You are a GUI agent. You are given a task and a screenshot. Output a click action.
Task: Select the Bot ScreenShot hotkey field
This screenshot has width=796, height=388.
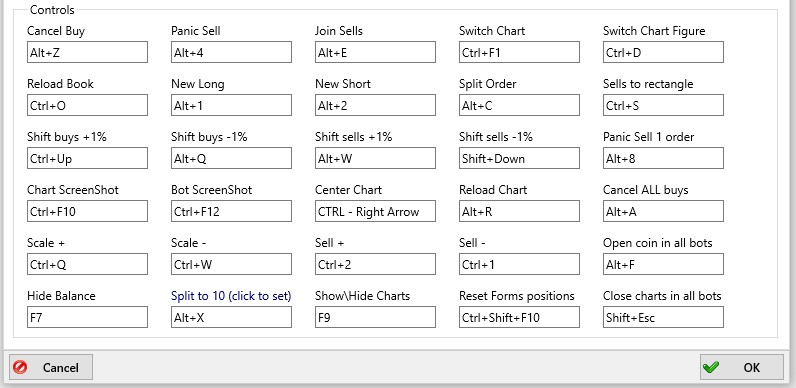231,211
